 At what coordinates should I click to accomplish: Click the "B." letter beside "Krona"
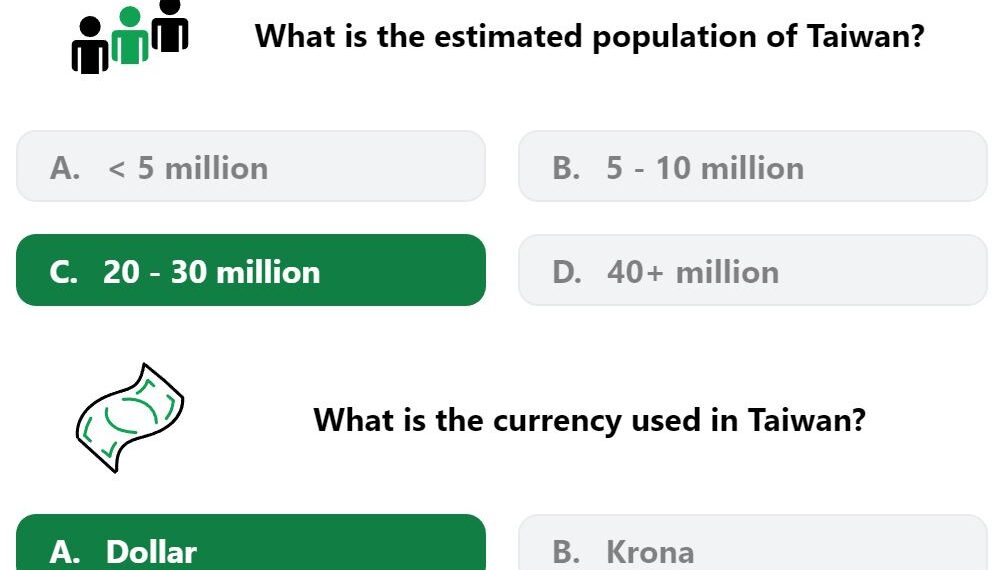pos(566,552)
